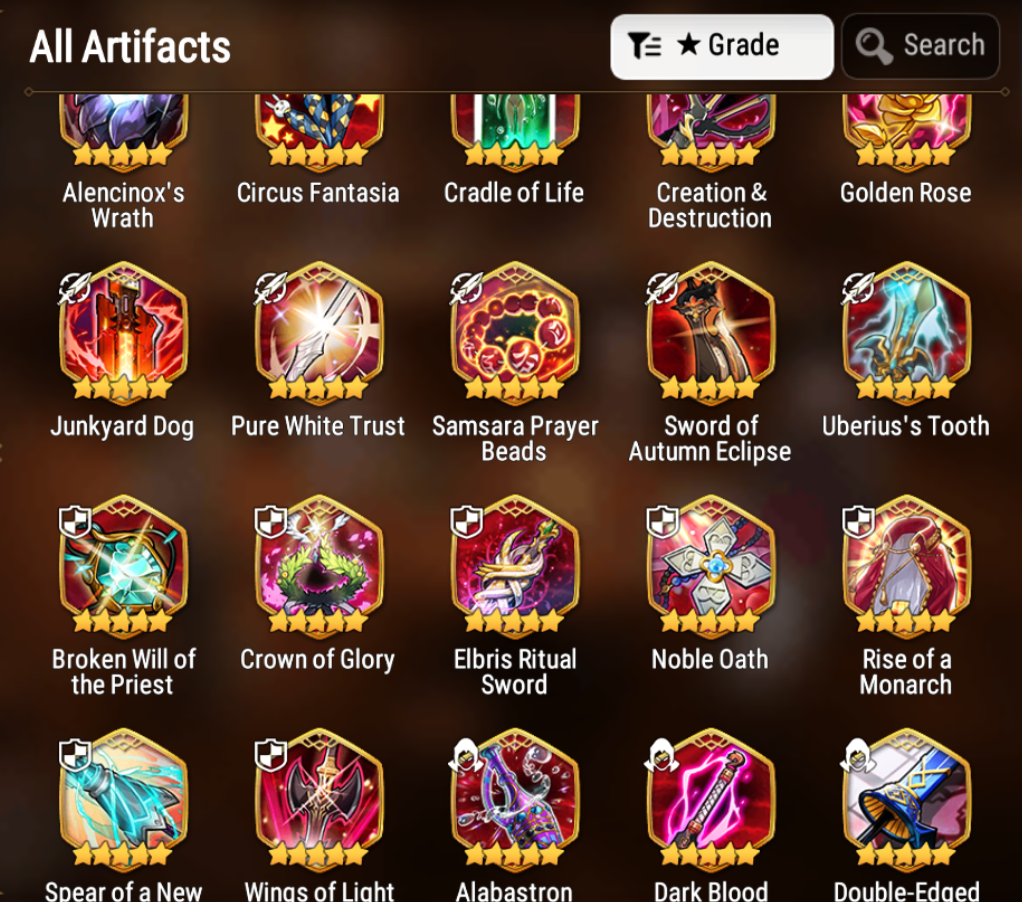Select the Double-Edged artifact thumbnail
Viewport: 1022px width, 902px height.
coord(906,797)
